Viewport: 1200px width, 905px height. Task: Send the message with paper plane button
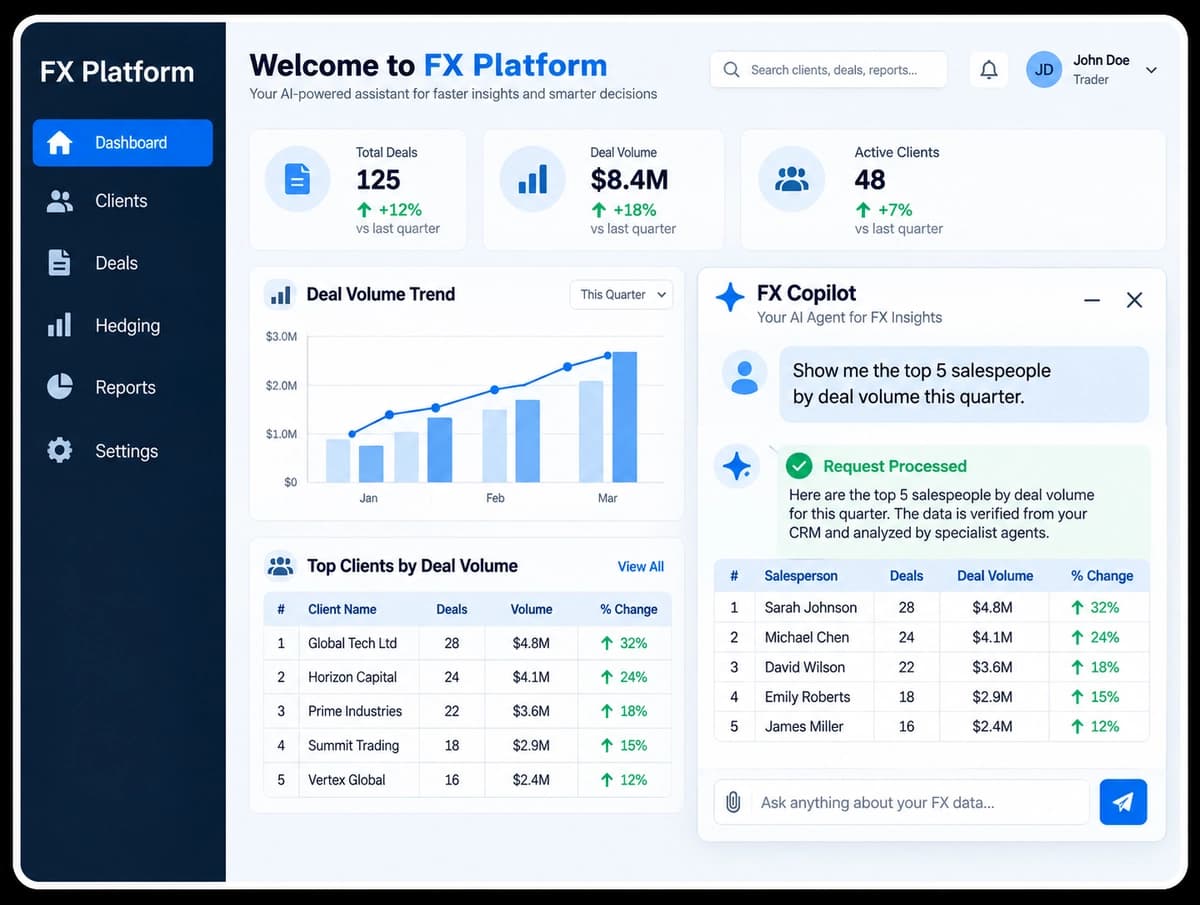(1123, 802)
